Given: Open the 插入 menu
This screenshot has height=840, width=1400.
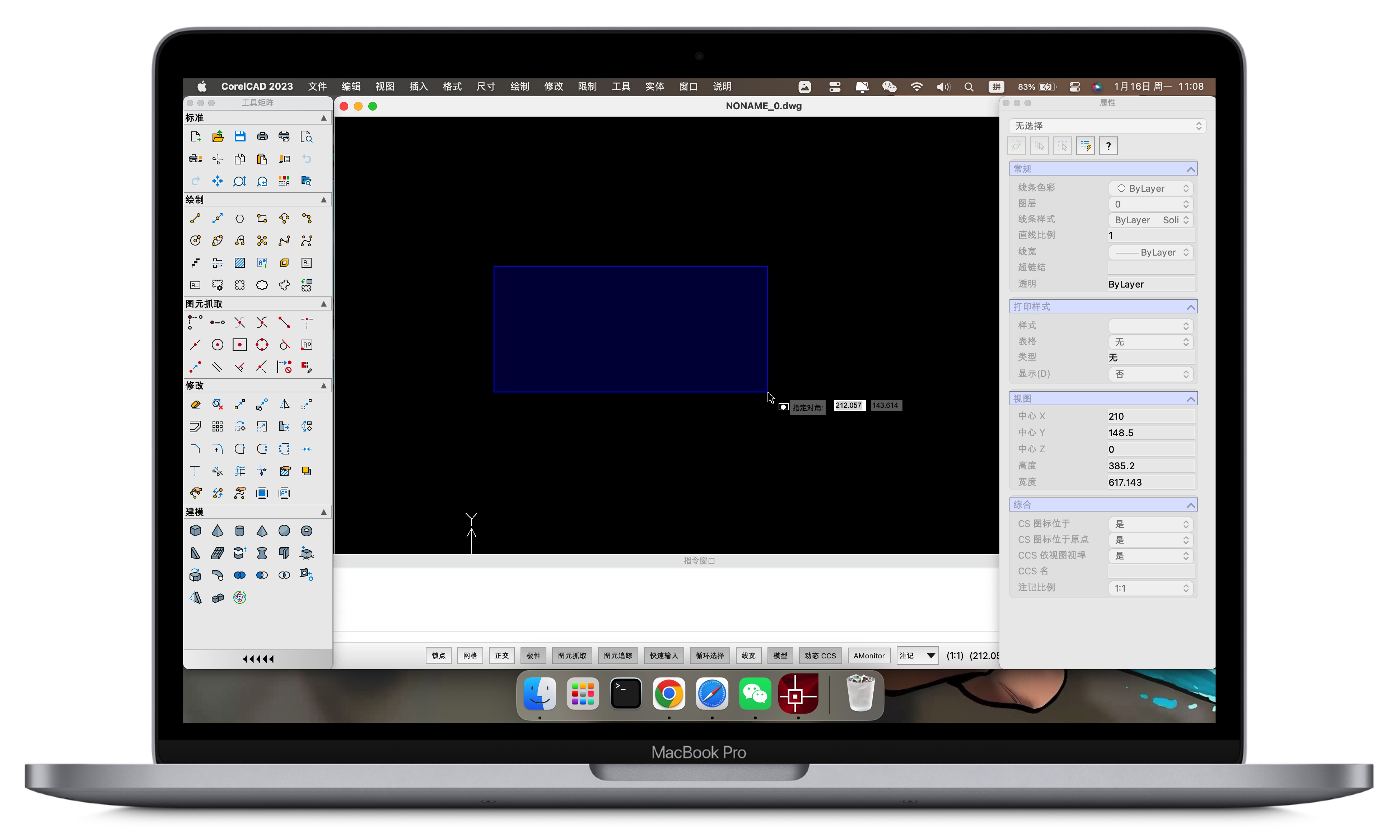Looking at the screenshot, I should [x=418, y=86].
